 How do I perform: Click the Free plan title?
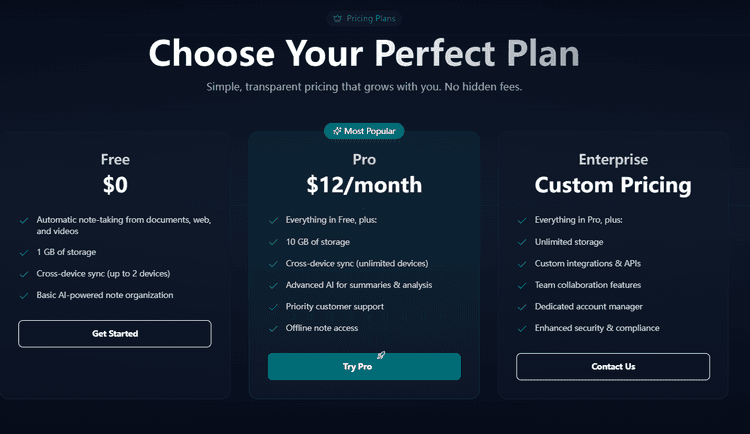pyautogui.click(x=115, y=159)
